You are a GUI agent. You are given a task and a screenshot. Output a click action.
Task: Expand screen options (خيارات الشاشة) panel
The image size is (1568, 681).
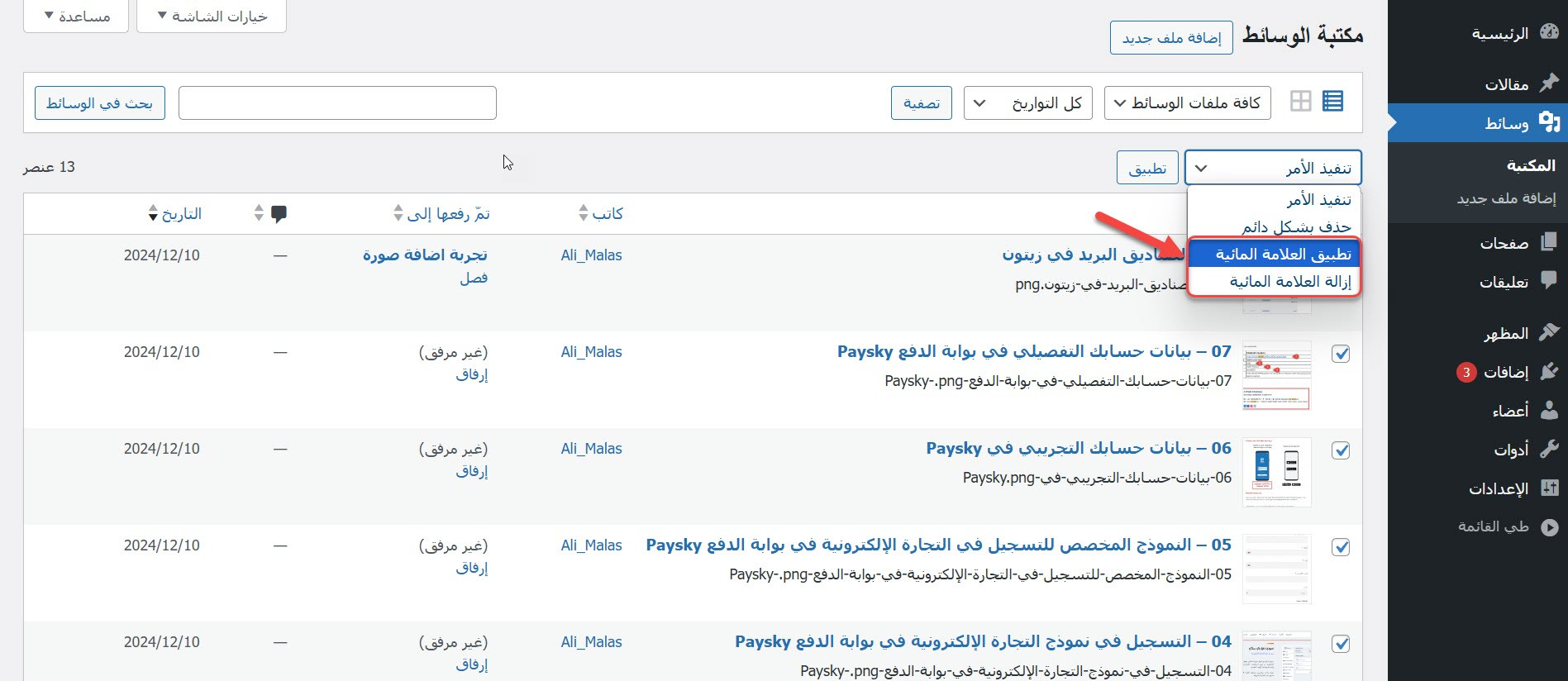point(212,17)
